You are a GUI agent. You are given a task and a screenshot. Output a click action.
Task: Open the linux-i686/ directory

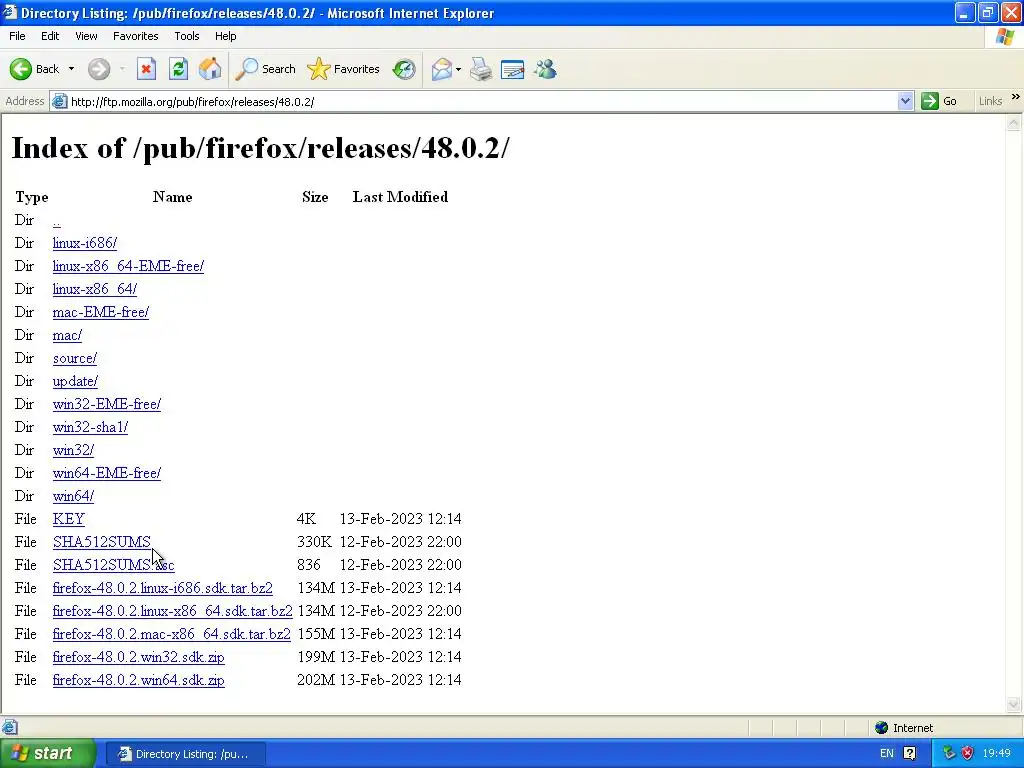click(x=85, y=243)
